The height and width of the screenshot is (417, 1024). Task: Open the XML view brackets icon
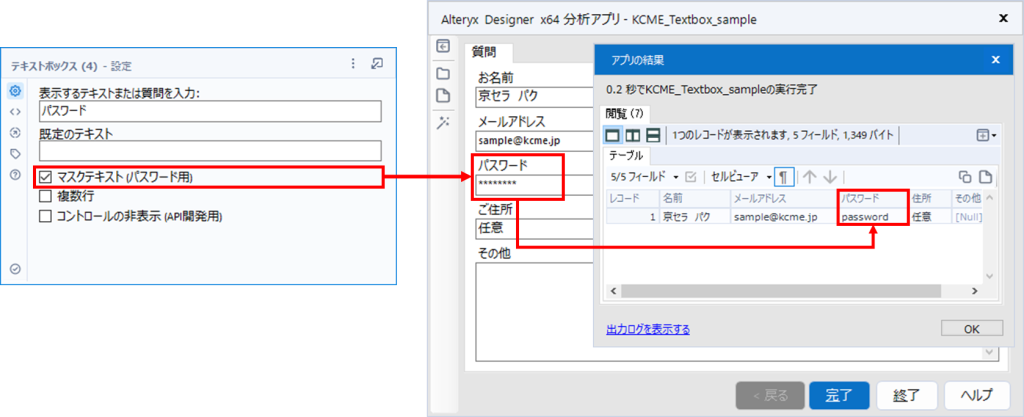coord(16,112)
